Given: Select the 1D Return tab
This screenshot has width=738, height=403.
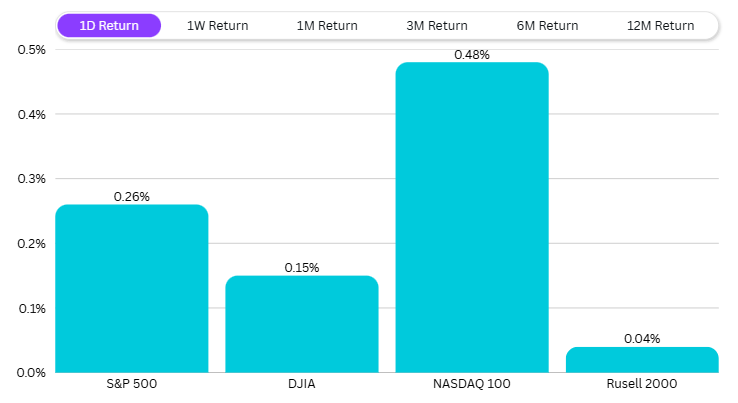Looking at the screenshot, I should tap(109, 25).
